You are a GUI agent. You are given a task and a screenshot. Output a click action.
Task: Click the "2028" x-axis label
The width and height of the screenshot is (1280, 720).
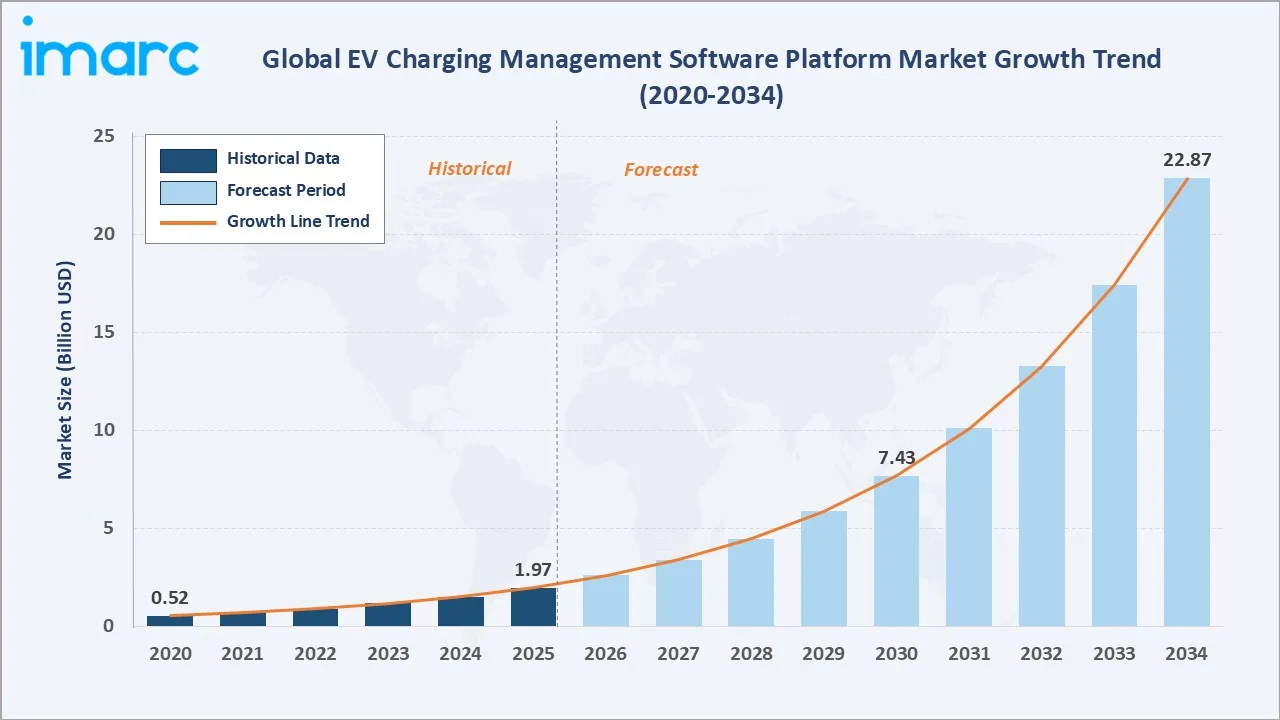tap(751, 654)
